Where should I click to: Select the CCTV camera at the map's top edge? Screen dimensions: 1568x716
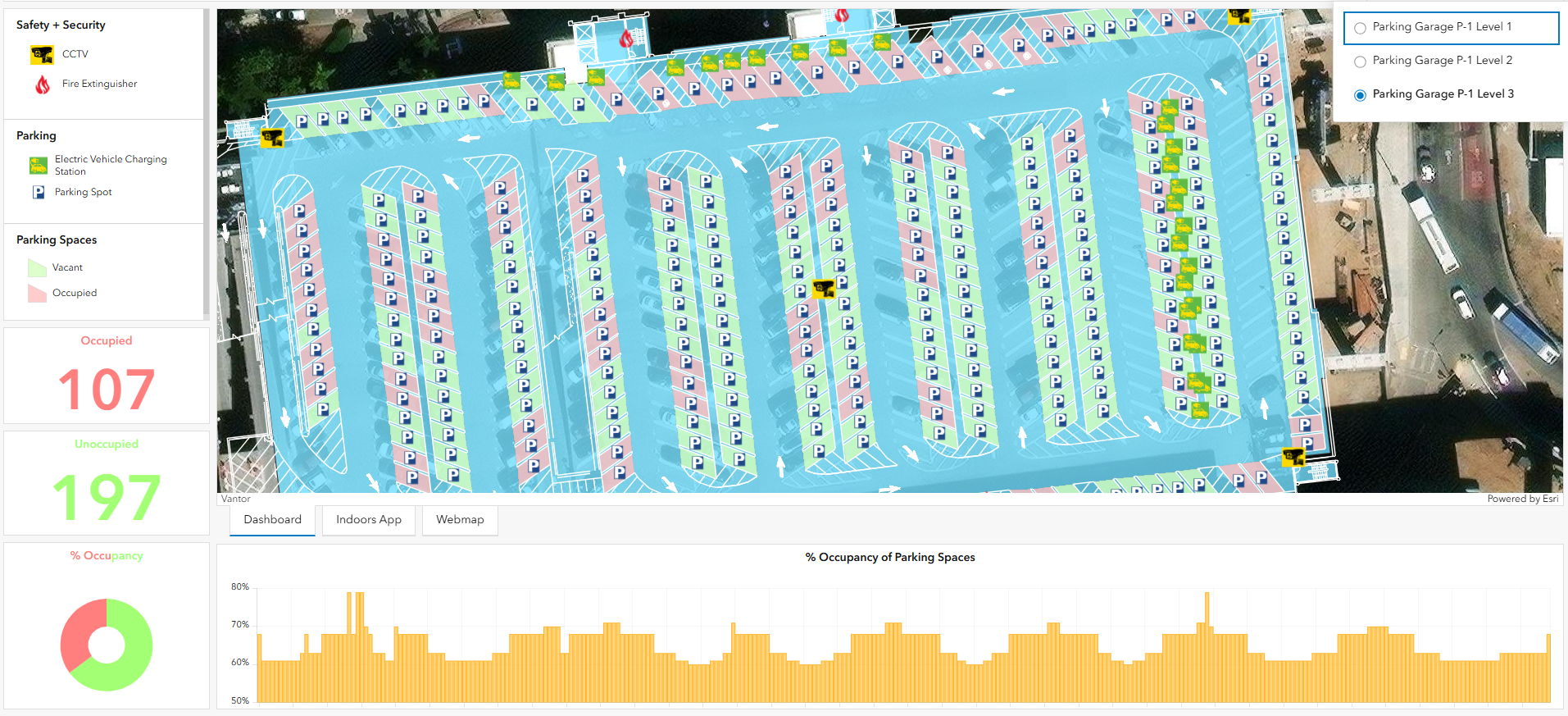click(1239, 15)
